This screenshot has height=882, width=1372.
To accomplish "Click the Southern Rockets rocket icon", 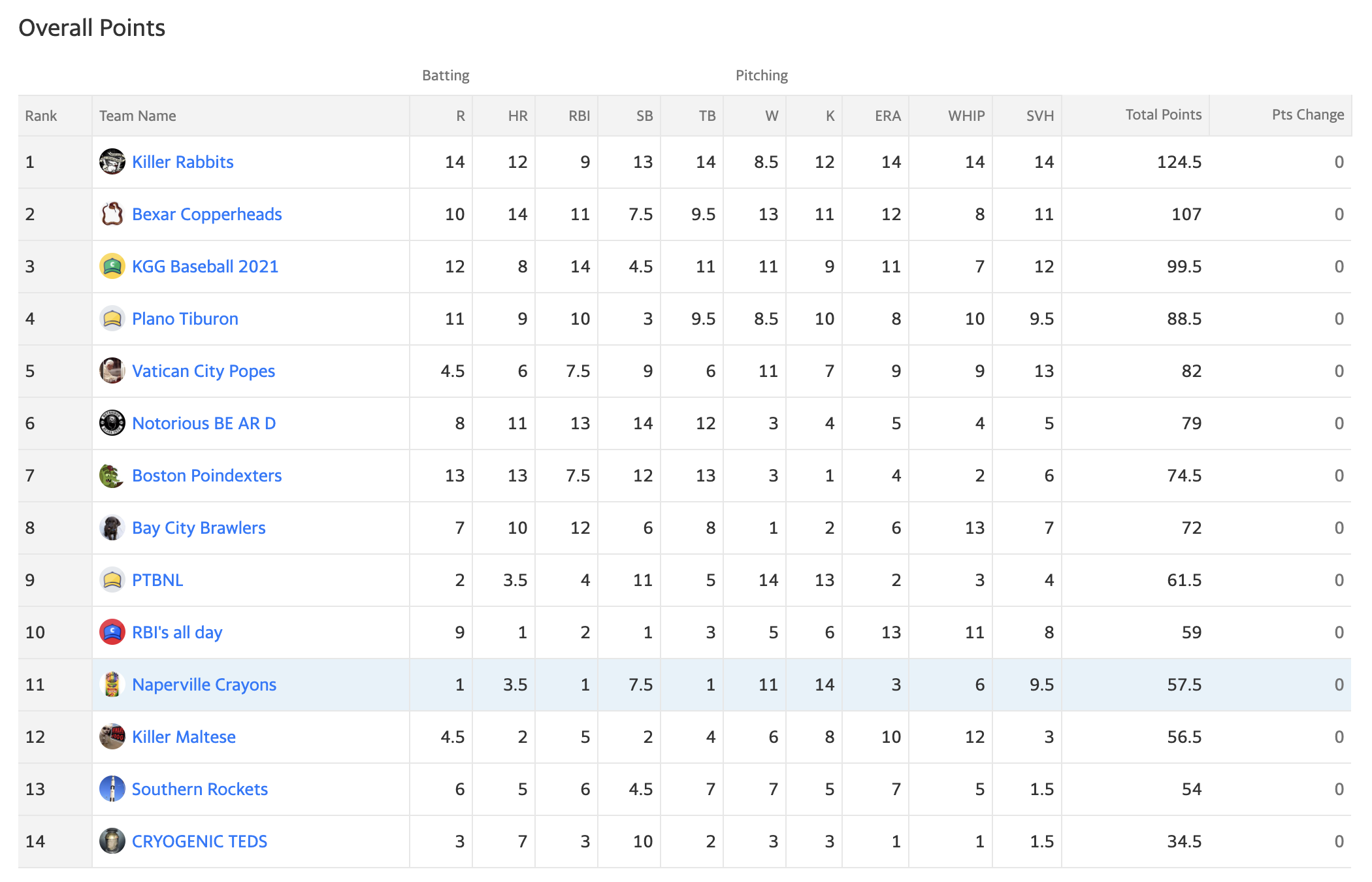I will click(112, 789).
